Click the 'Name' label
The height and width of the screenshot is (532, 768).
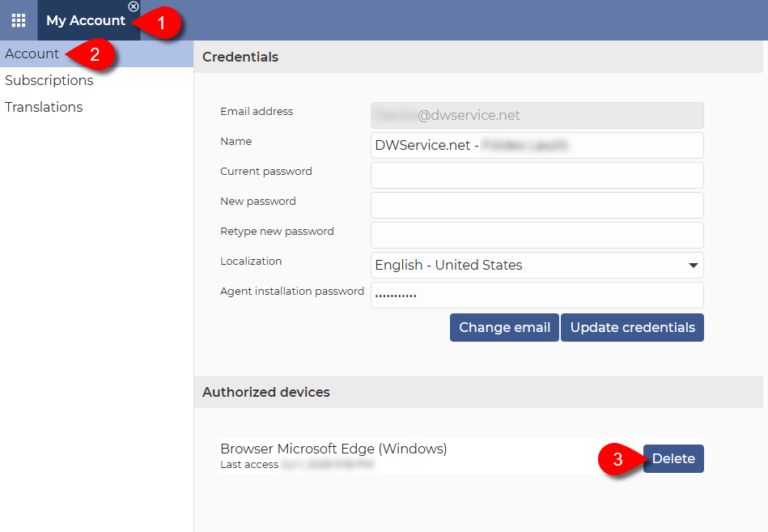point(236,141)
